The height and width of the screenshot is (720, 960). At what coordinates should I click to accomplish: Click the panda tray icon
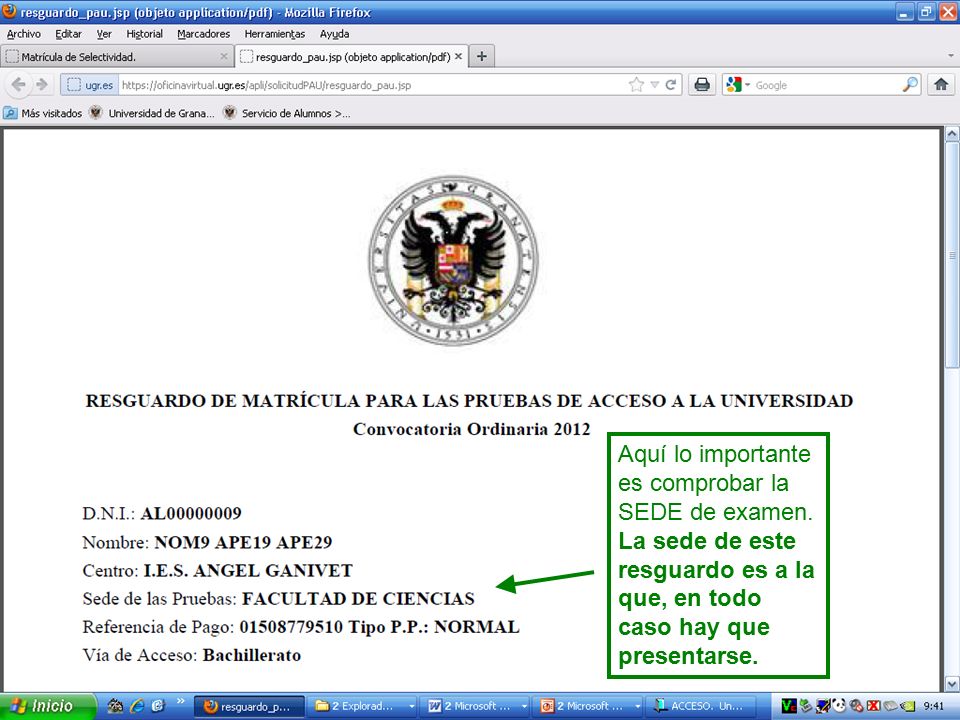coord(839,706)
